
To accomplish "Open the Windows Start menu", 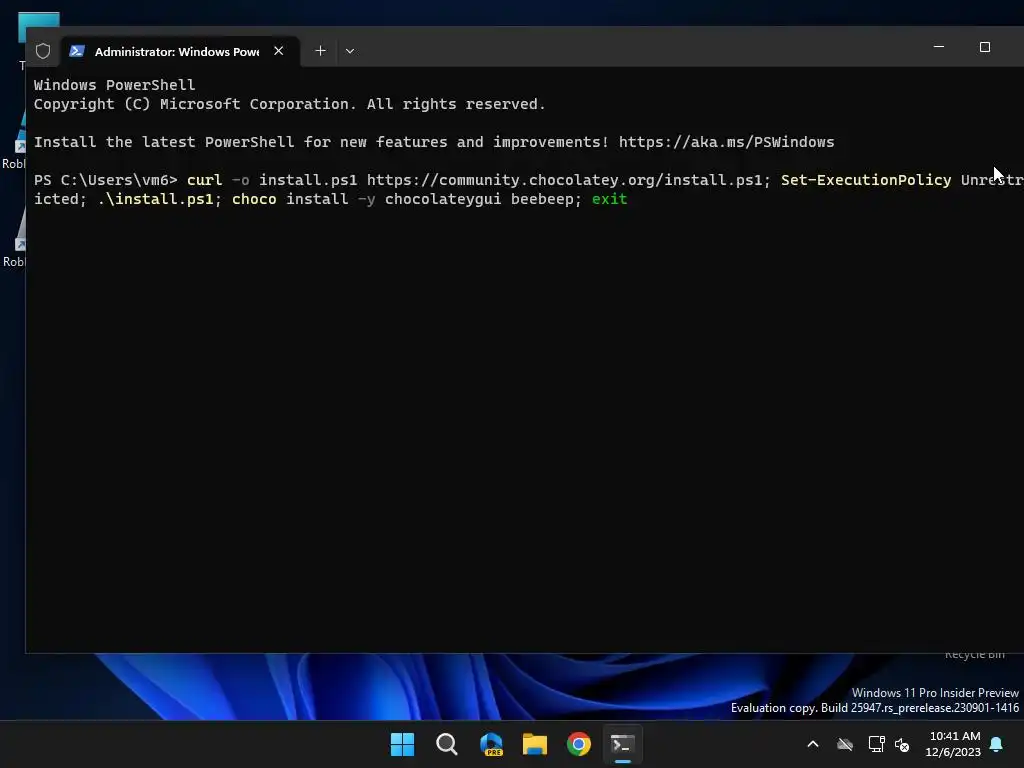I will (x=402, y=744).
